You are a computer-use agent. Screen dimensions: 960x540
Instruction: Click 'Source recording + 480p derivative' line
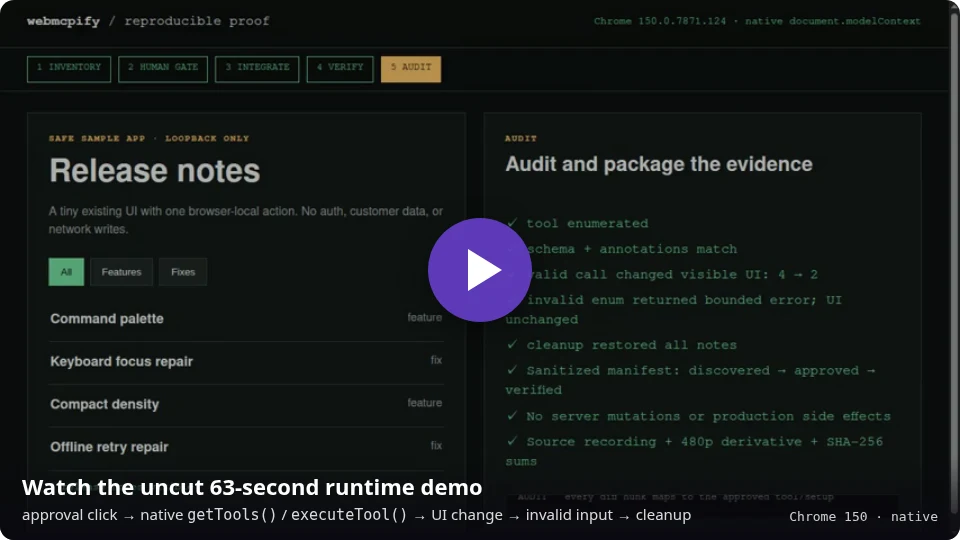pyautogui.click(x=694, y=451)
